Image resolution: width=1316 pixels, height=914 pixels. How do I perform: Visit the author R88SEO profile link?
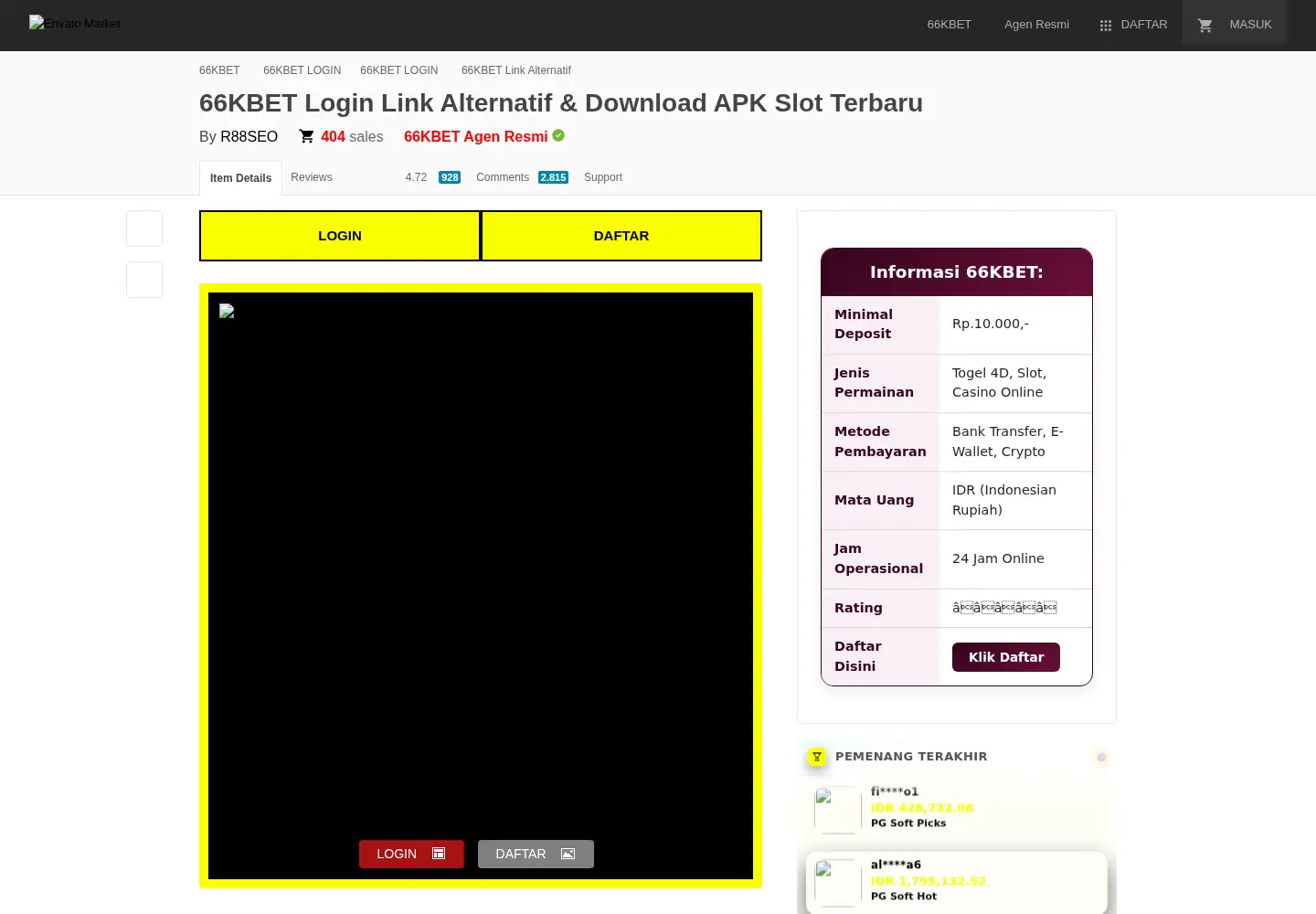pyautogui.click(x=249, y=136)
